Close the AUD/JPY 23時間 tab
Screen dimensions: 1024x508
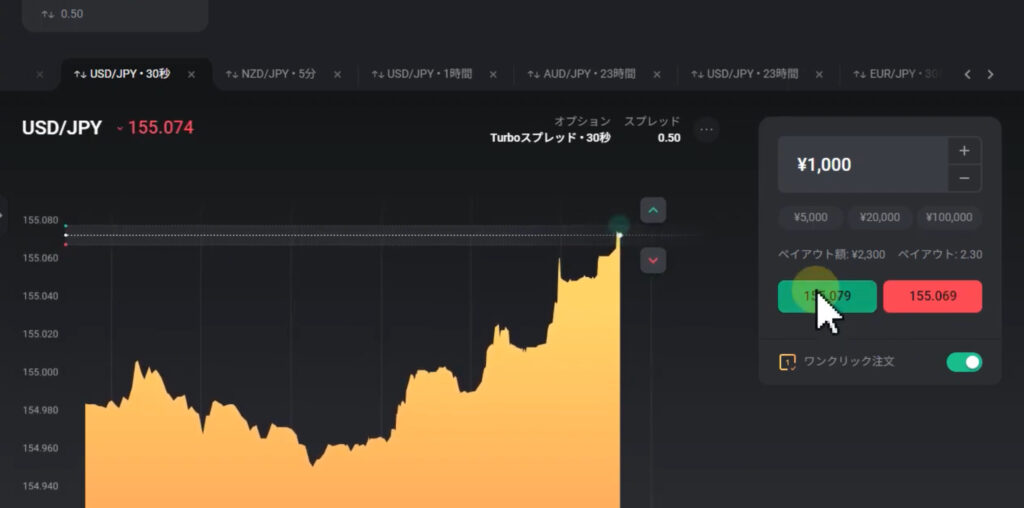coord(656,74)
